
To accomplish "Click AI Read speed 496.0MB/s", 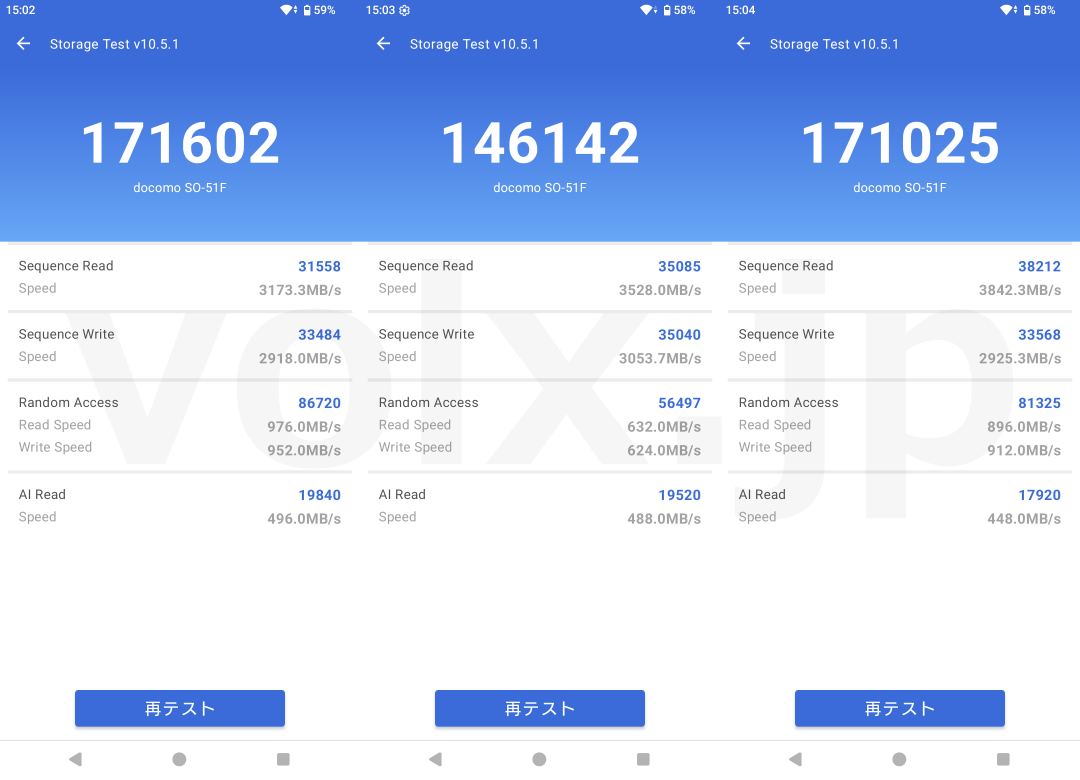I will 304,519.
